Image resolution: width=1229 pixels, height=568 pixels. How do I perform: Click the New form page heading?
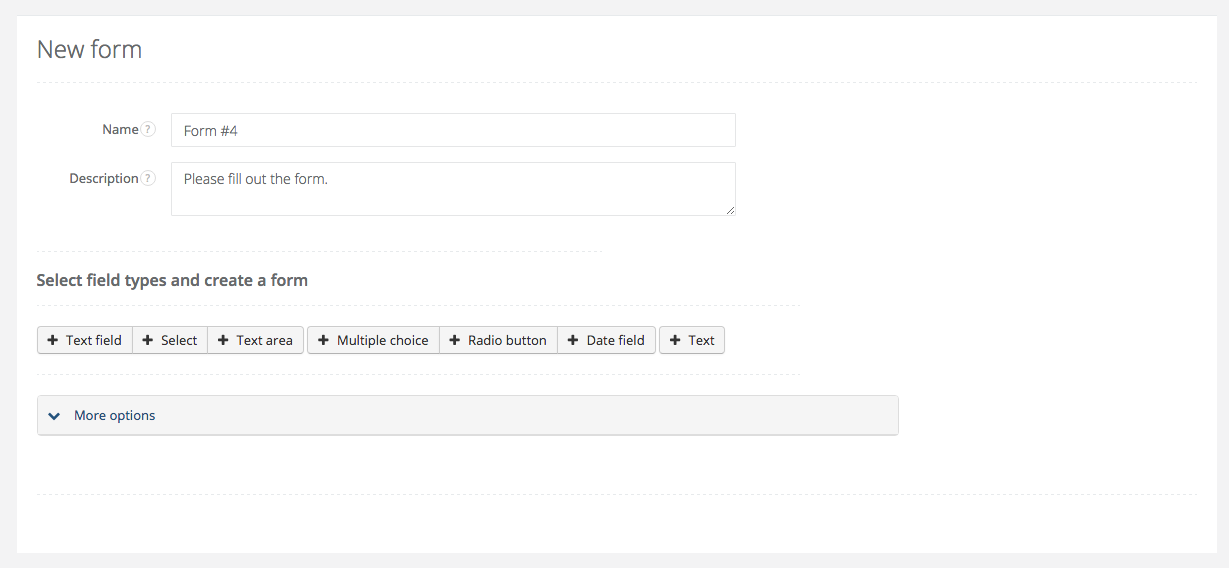[x=89, y=49]
